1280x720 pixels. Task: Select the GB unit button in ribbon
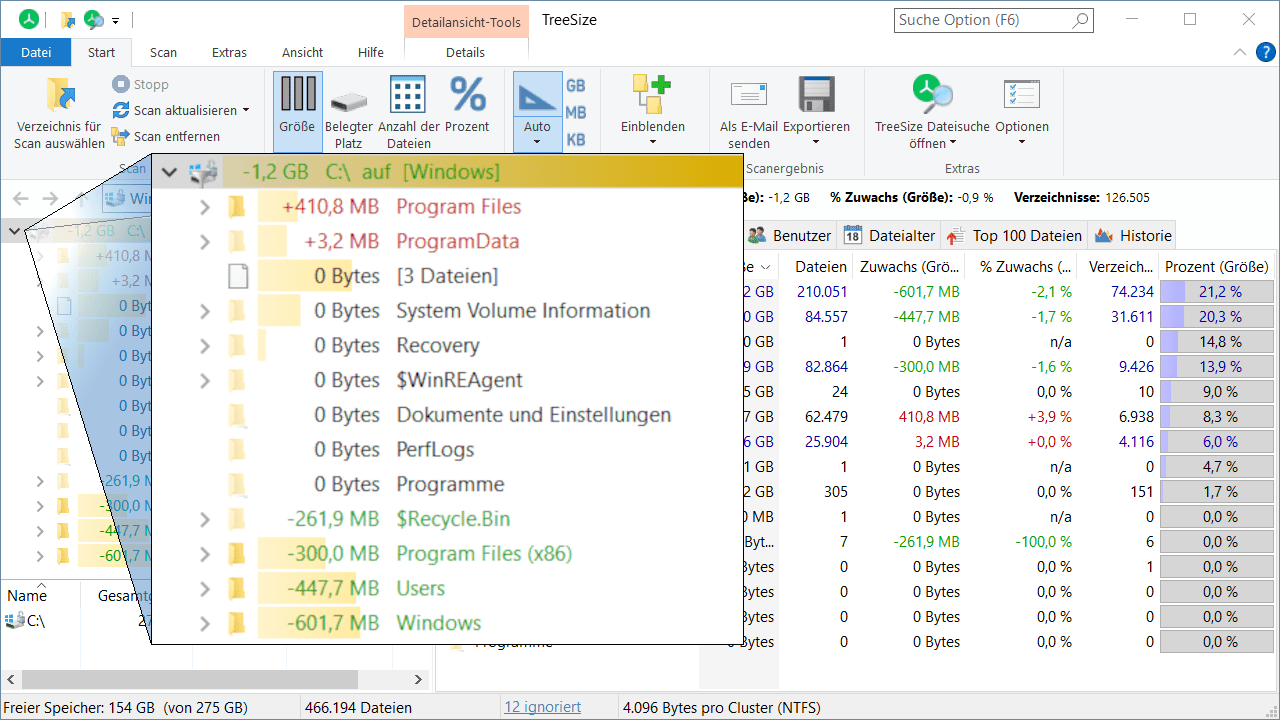tap(576, 86)
